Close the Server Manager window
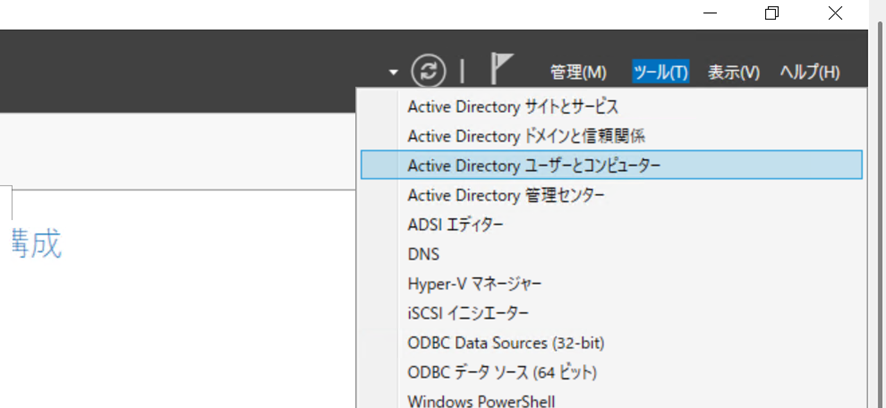 click(835, 13)
